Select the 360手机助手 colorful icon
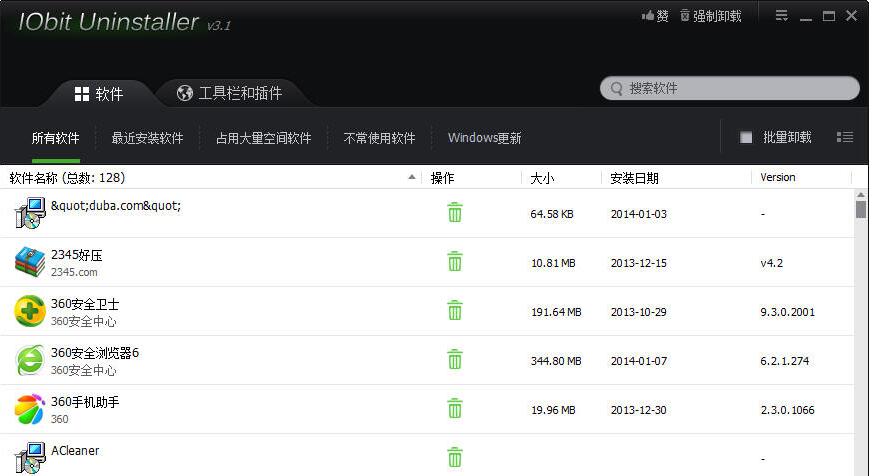The width and height of the screenshot is (873, 476). point(30,409)
